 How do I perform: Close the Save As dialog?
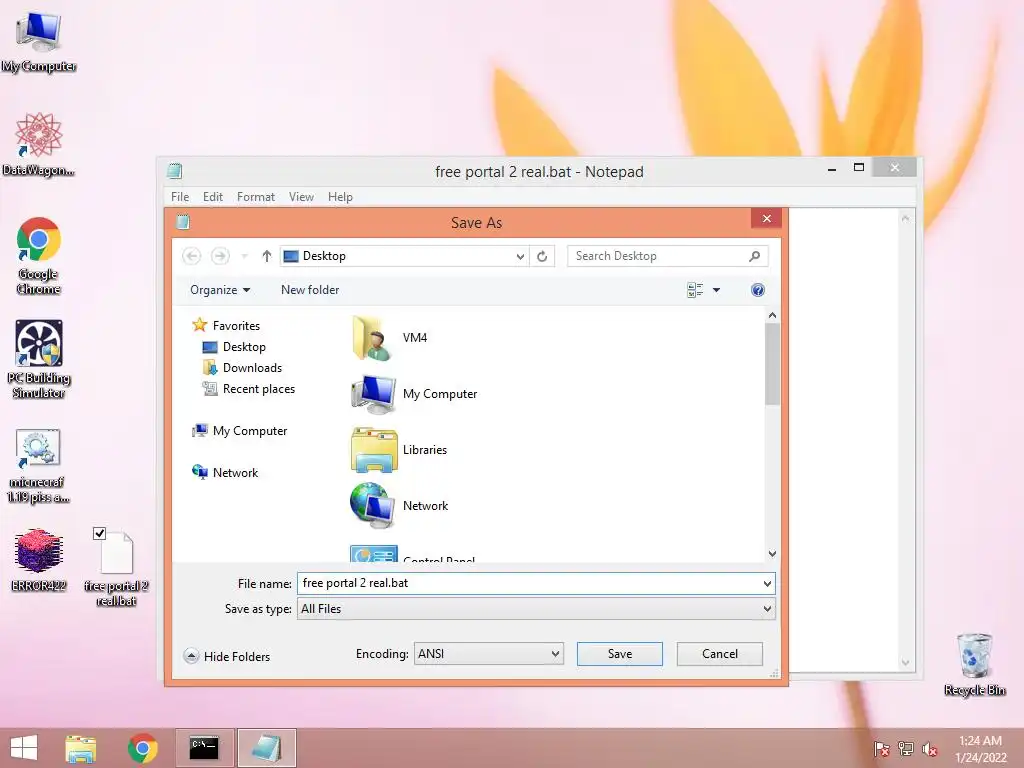coord(767,219)
